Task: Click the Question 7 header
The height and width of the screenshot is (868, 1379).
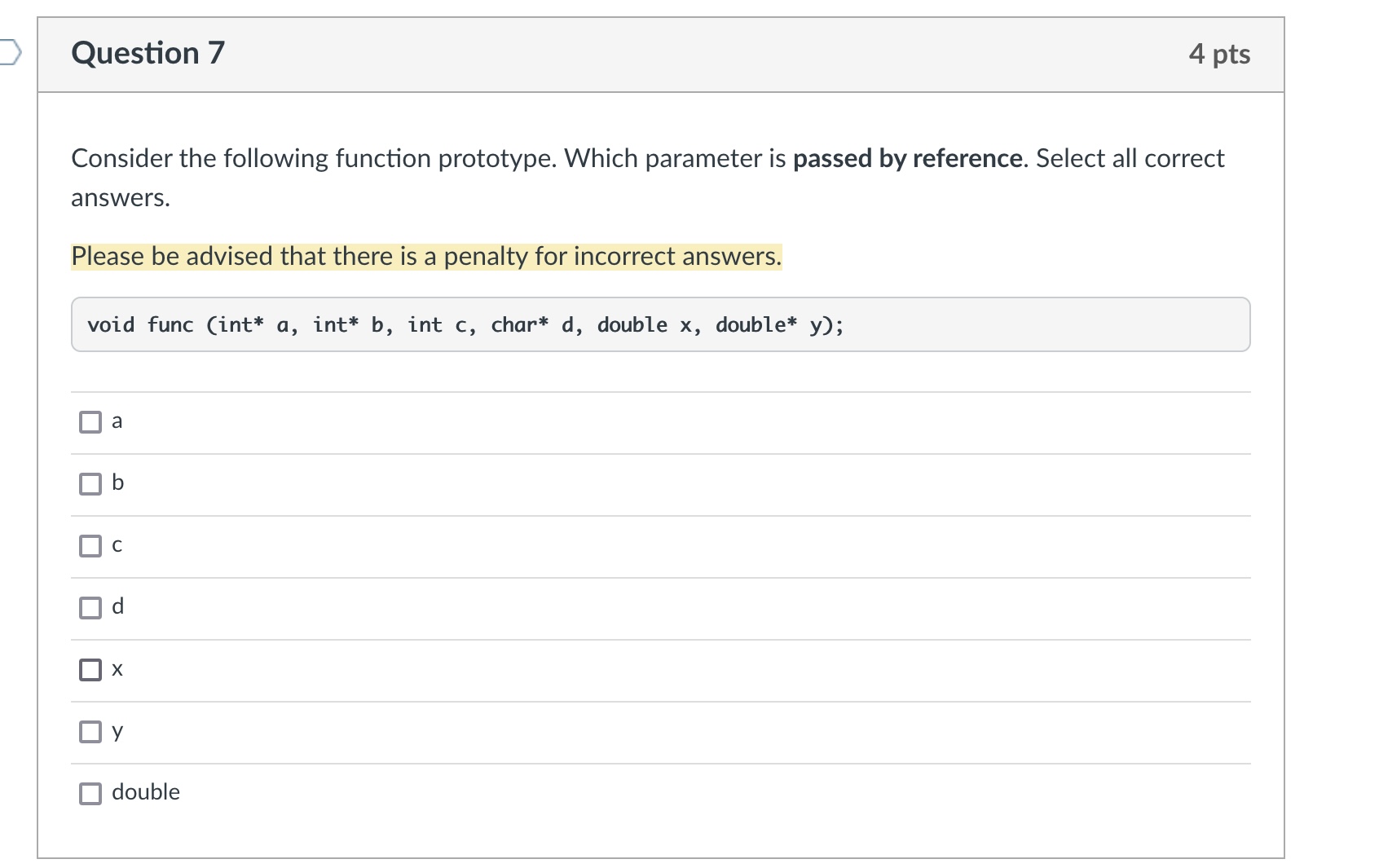Action: click(x=147, y=52)
